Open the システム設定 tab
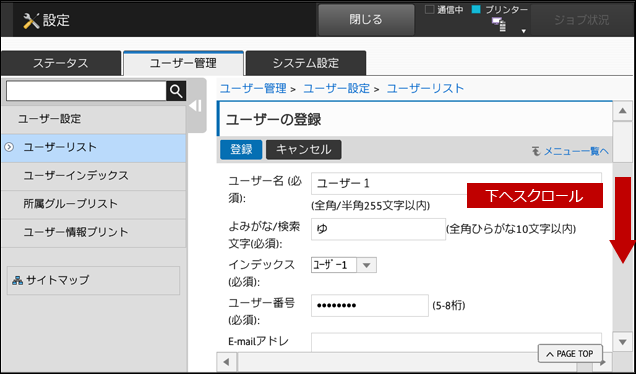The width and height of the screenshot is (636, 374). [x=306, y=63]
